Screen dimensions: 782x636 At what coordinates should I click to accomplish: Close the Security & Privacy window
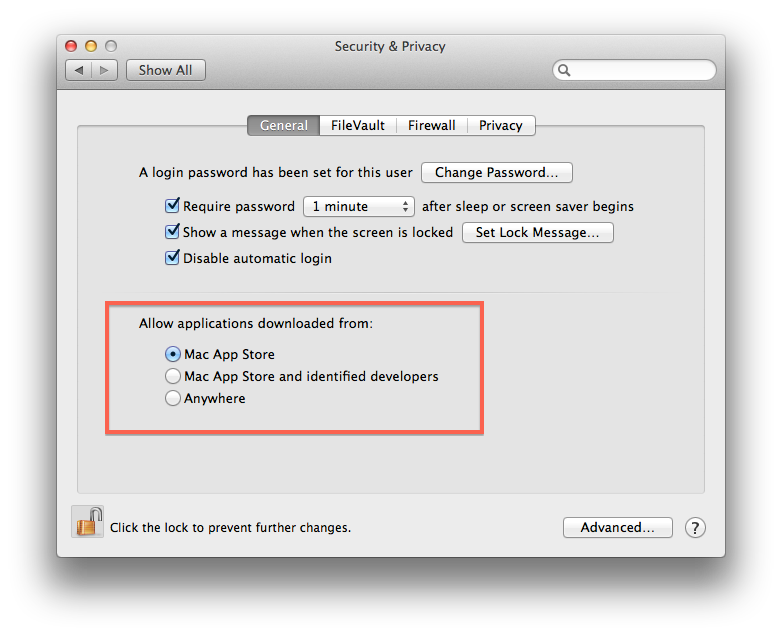(x=71, y=46)
